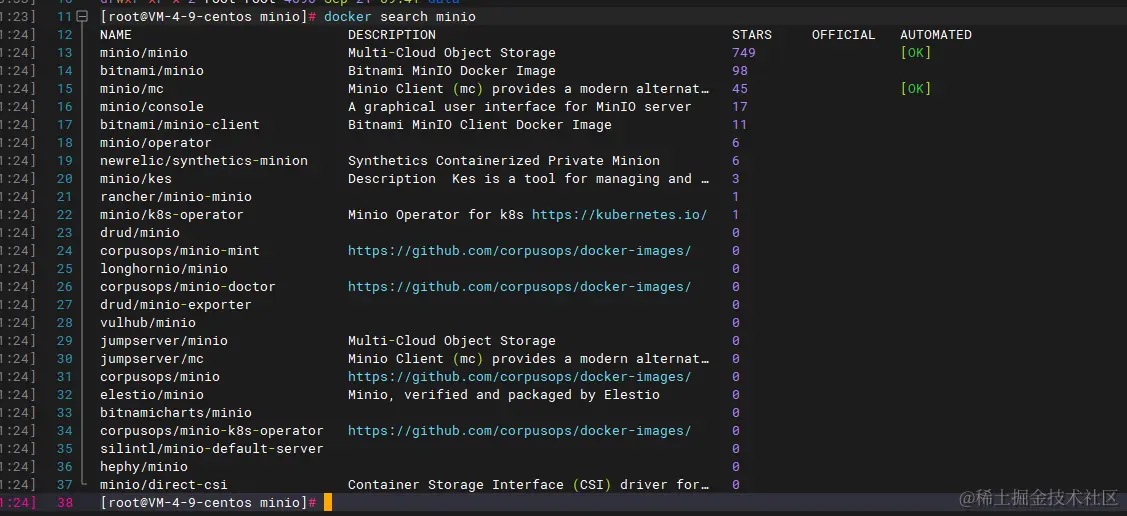Screen dimensions: 1127x516
Task: Click line number 13 in the gutter
Action: click(65, 52)
